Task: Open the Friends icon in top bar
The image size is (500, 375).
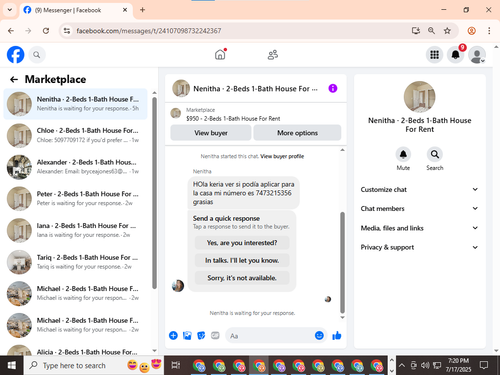Action: pyautogui.click(x=273, y=55)
